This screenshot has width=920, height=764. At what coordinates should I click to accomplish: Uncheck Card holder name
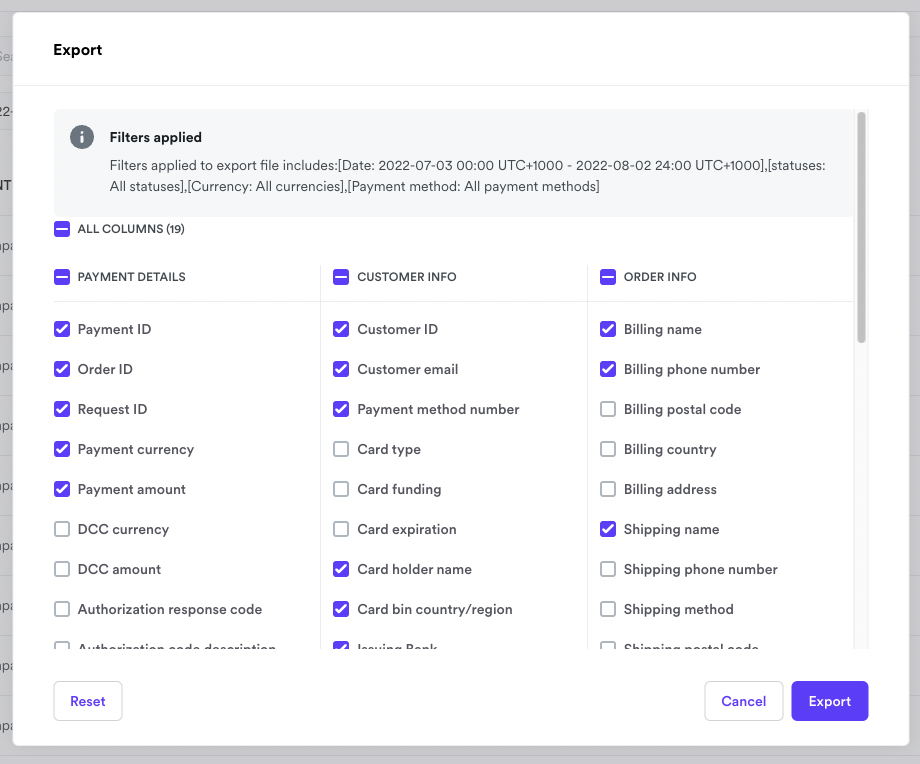pyautogui.click(x=341, y=569)
